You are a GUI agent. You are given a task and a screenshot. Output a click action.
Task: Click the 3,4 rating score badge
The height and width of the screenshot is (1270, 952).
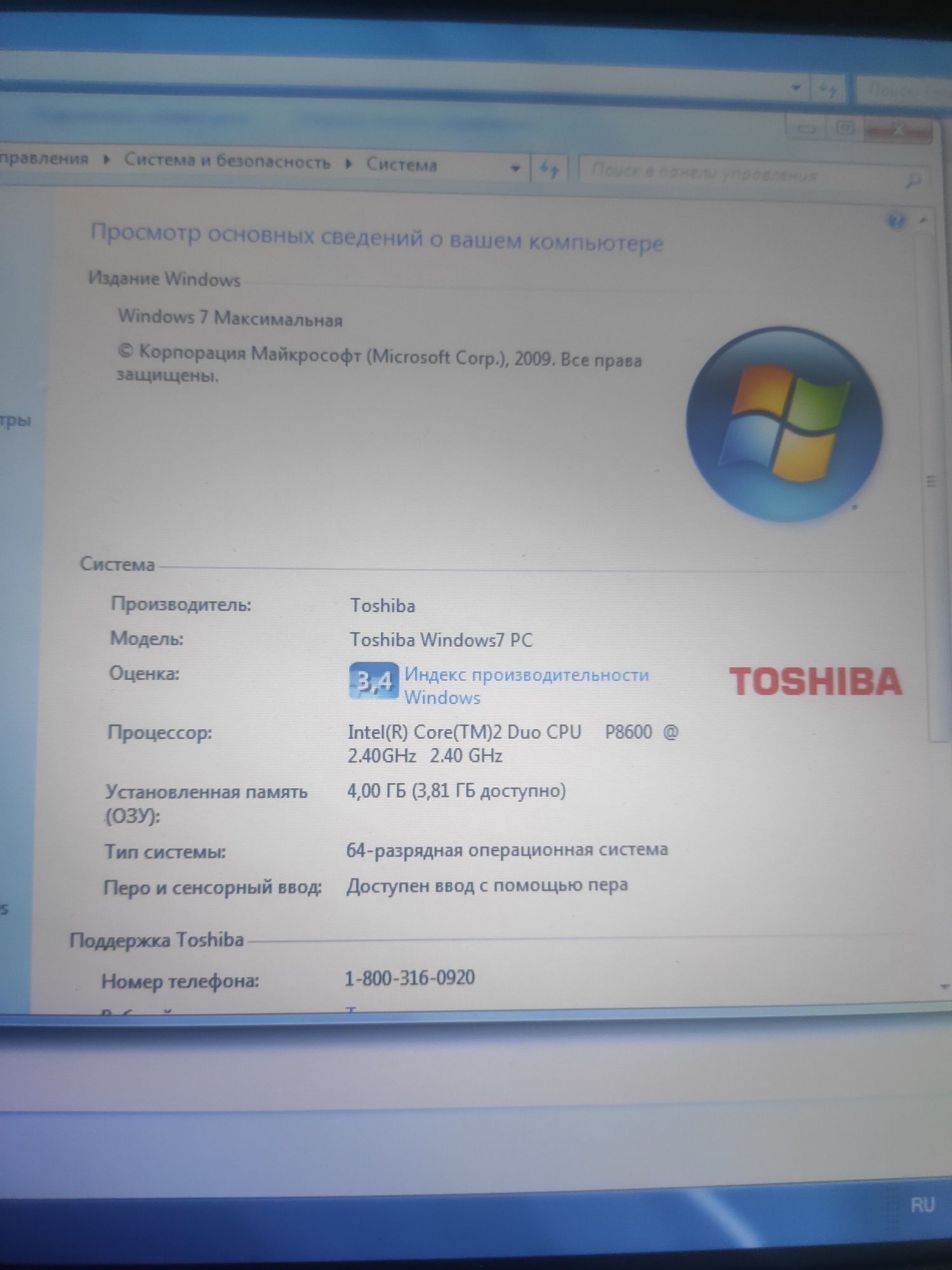[374, 681]
